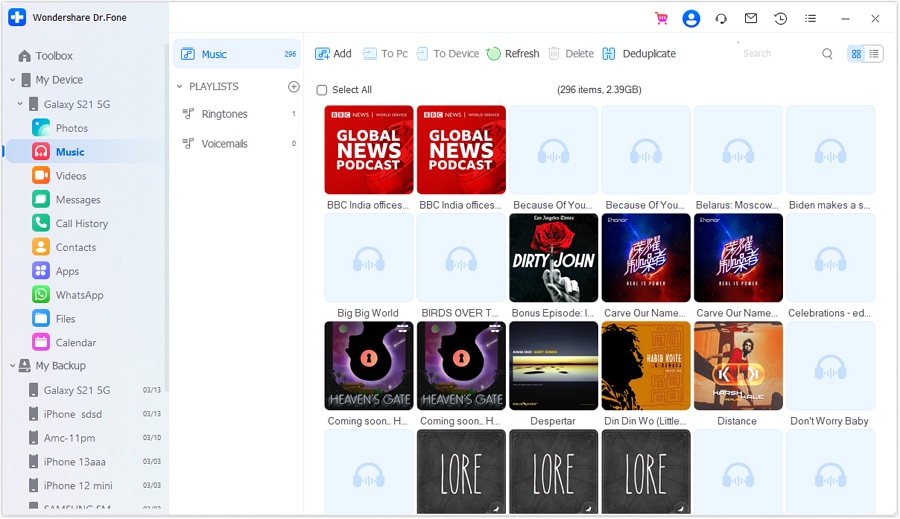This screenshot has height=519, width=900.
Task: Switch to grid view
Action: (856, 53)
